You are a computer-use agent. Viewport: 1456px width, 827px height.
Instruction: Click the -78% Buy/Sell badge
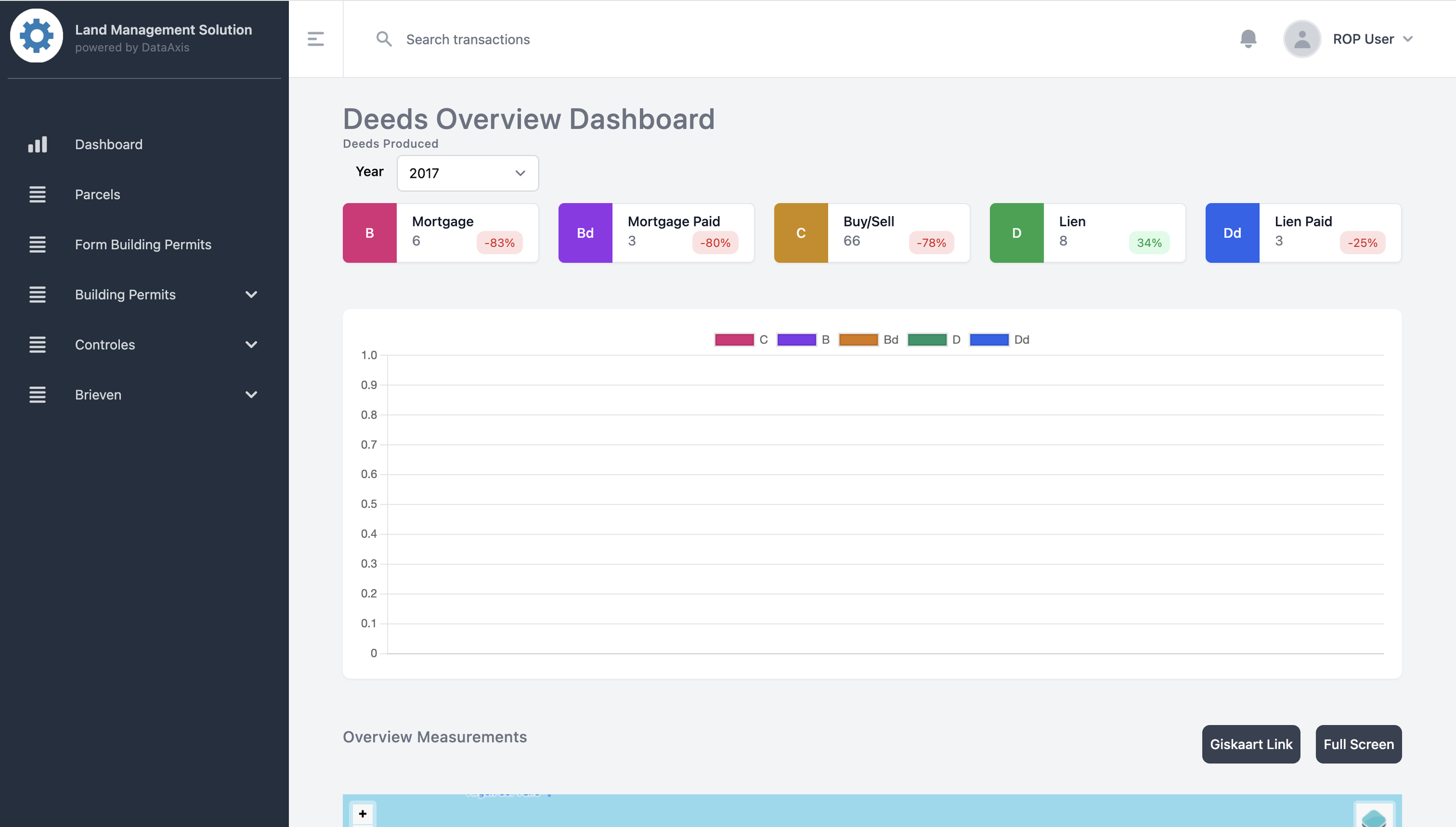point(931,243)
